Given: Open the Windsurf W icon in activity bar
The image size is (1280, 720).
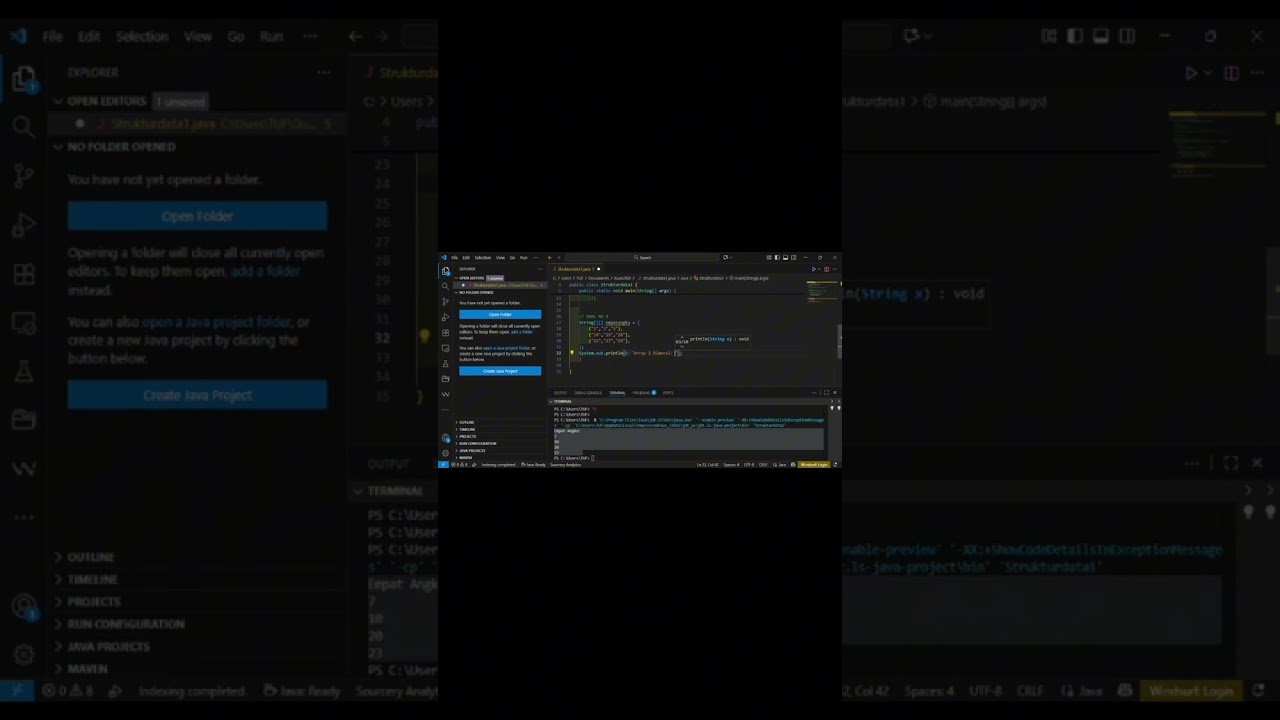Looking at the screenshot, I should point(445,394).
